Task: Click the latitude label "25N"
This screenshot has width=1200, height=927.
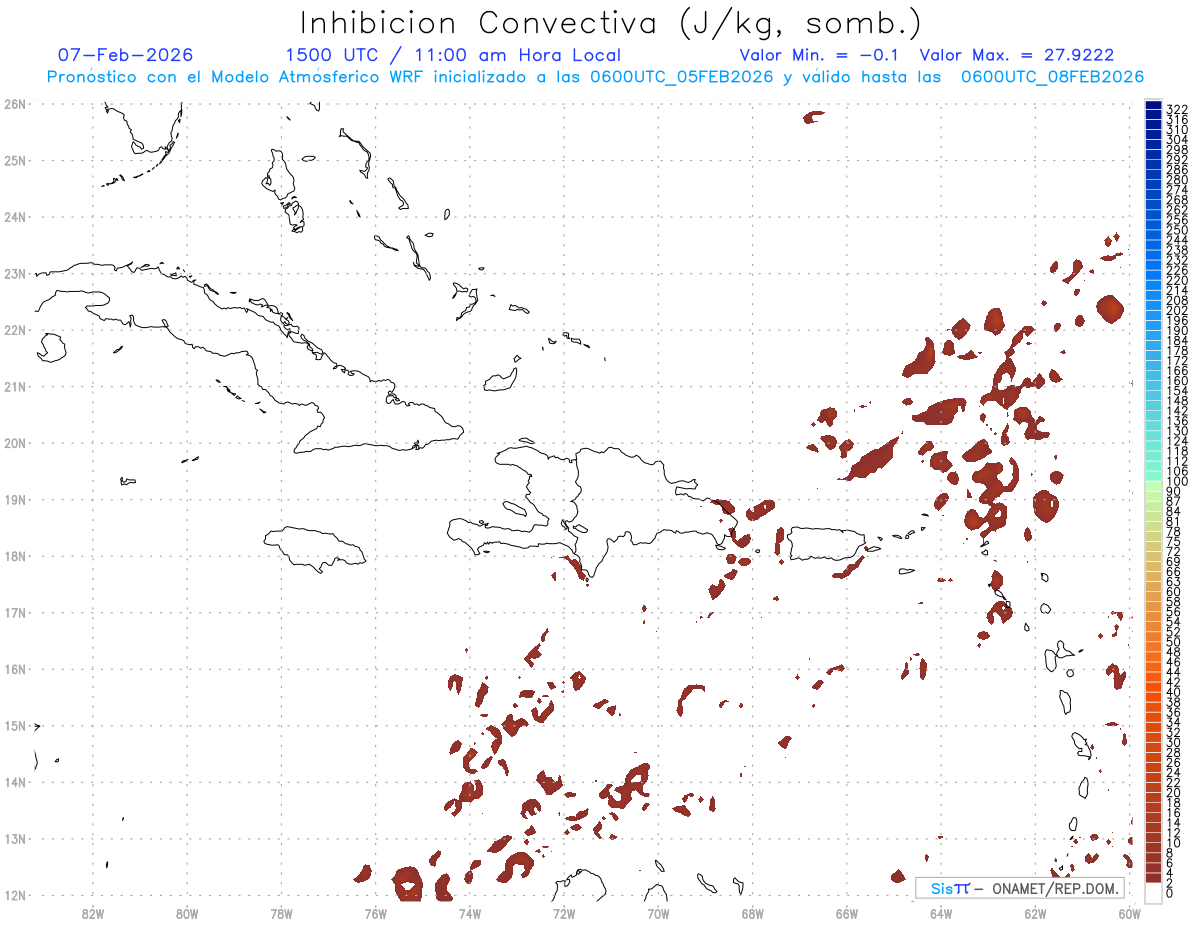Action: [14, 160]
